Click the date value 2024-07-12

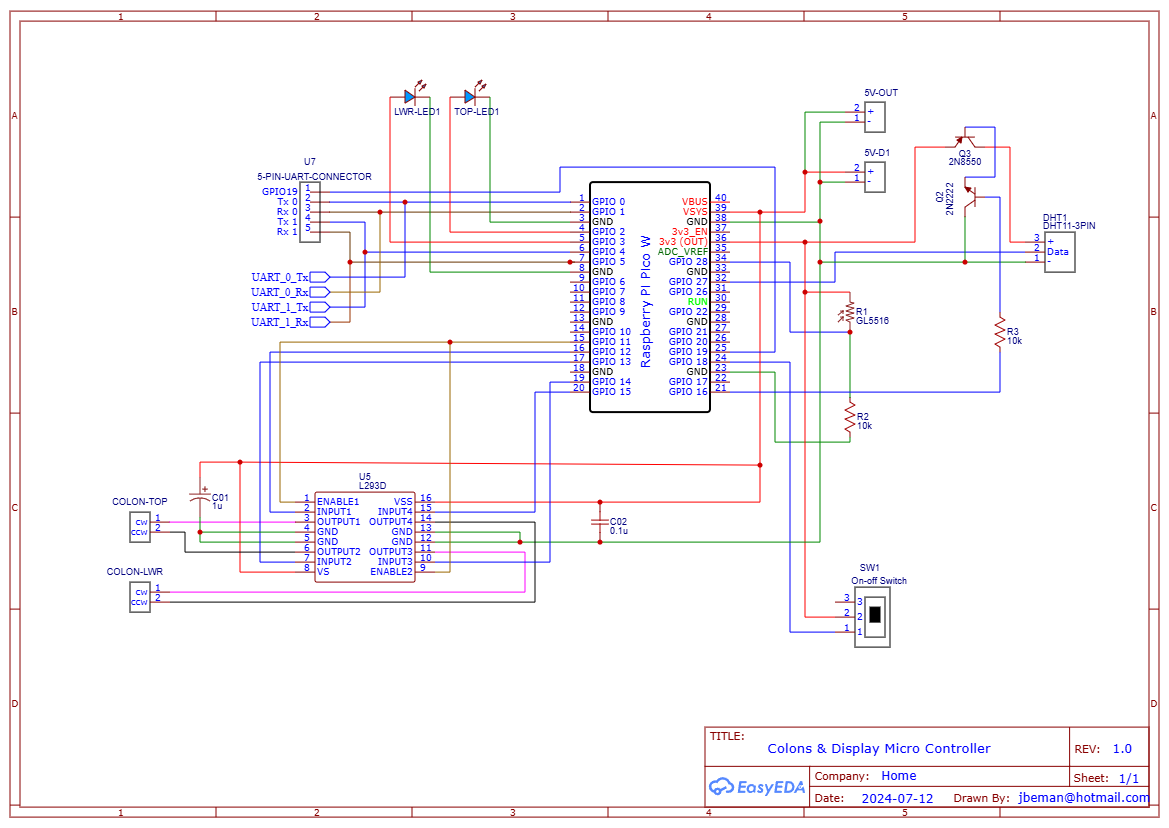[x=897, y=798]
